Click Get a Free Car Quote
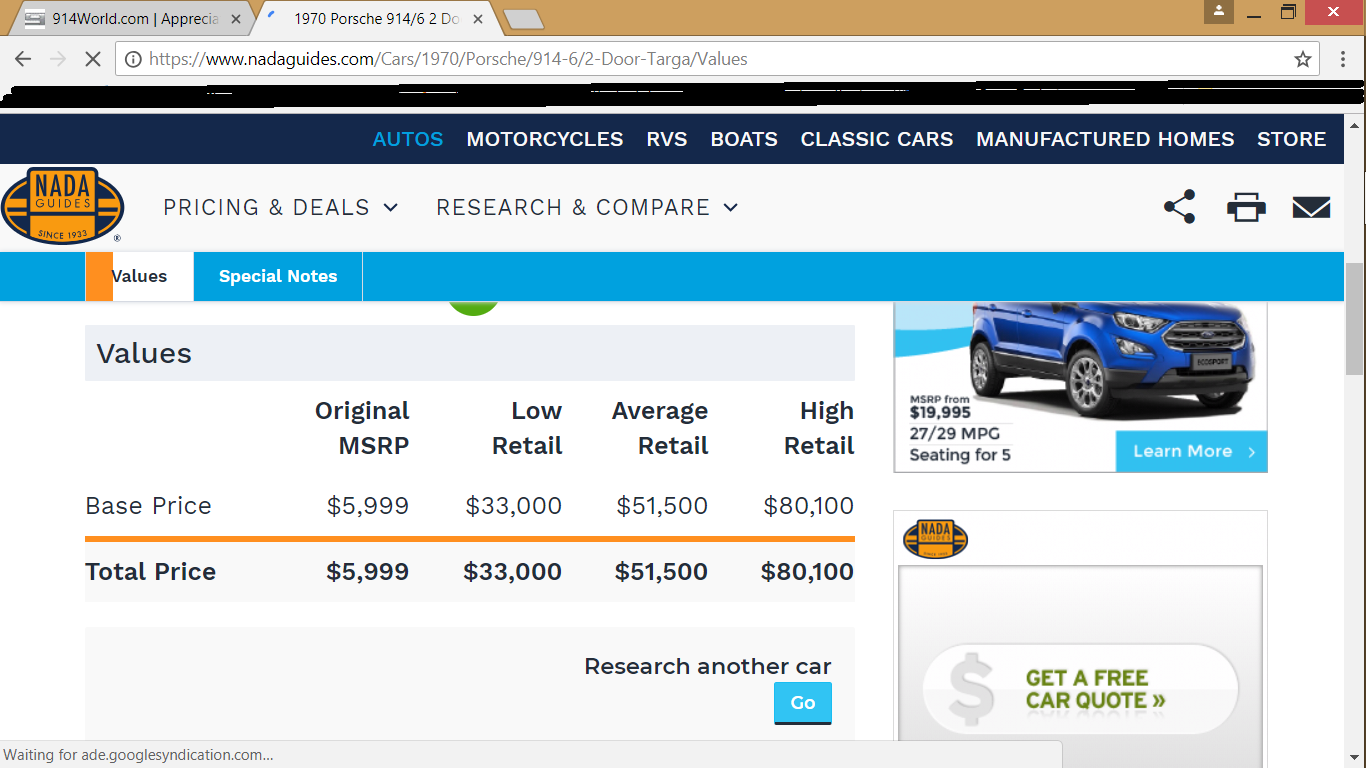 (1080, 689)
